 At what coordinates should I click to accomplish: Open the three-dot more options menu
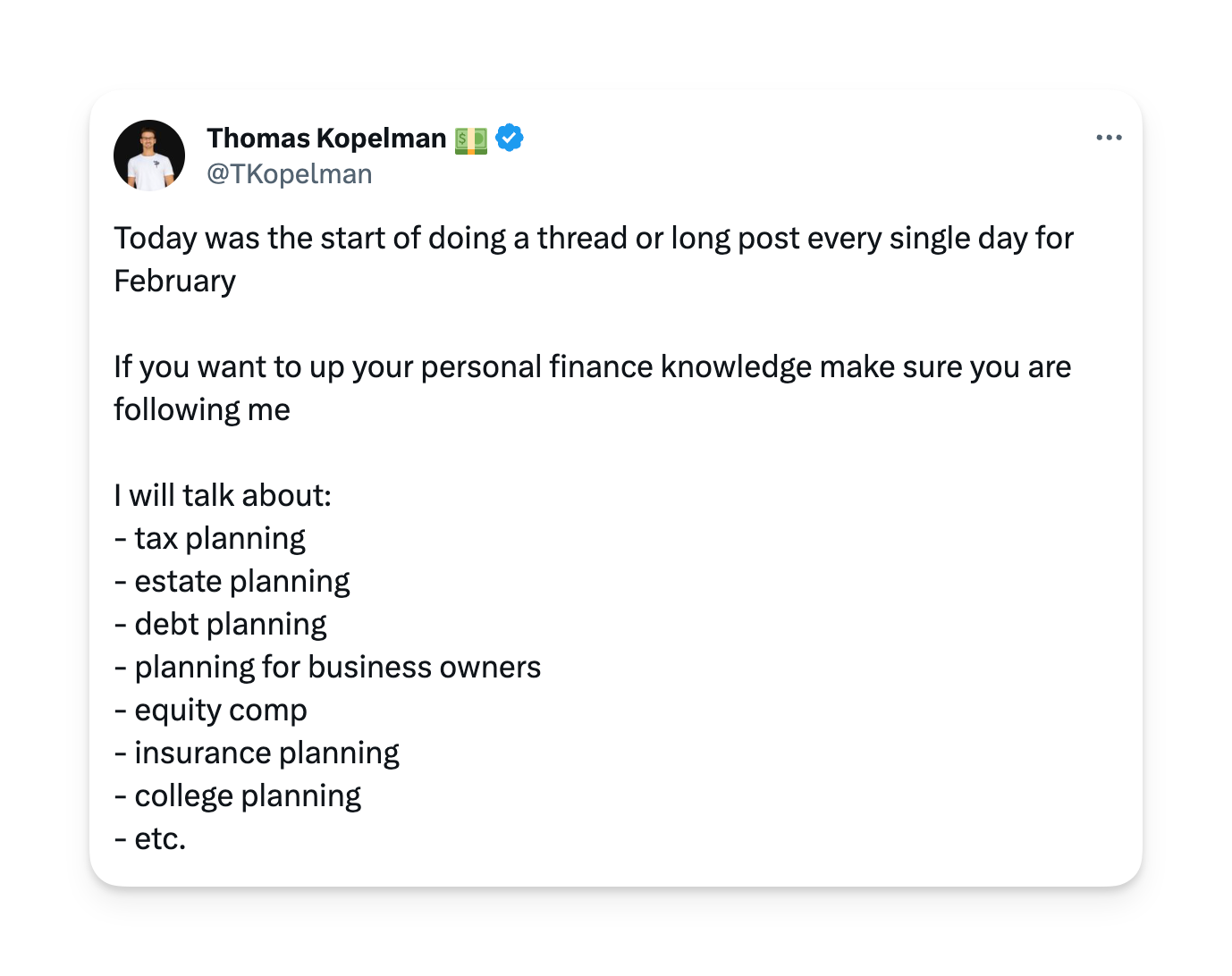click(x=1109, y=138)
